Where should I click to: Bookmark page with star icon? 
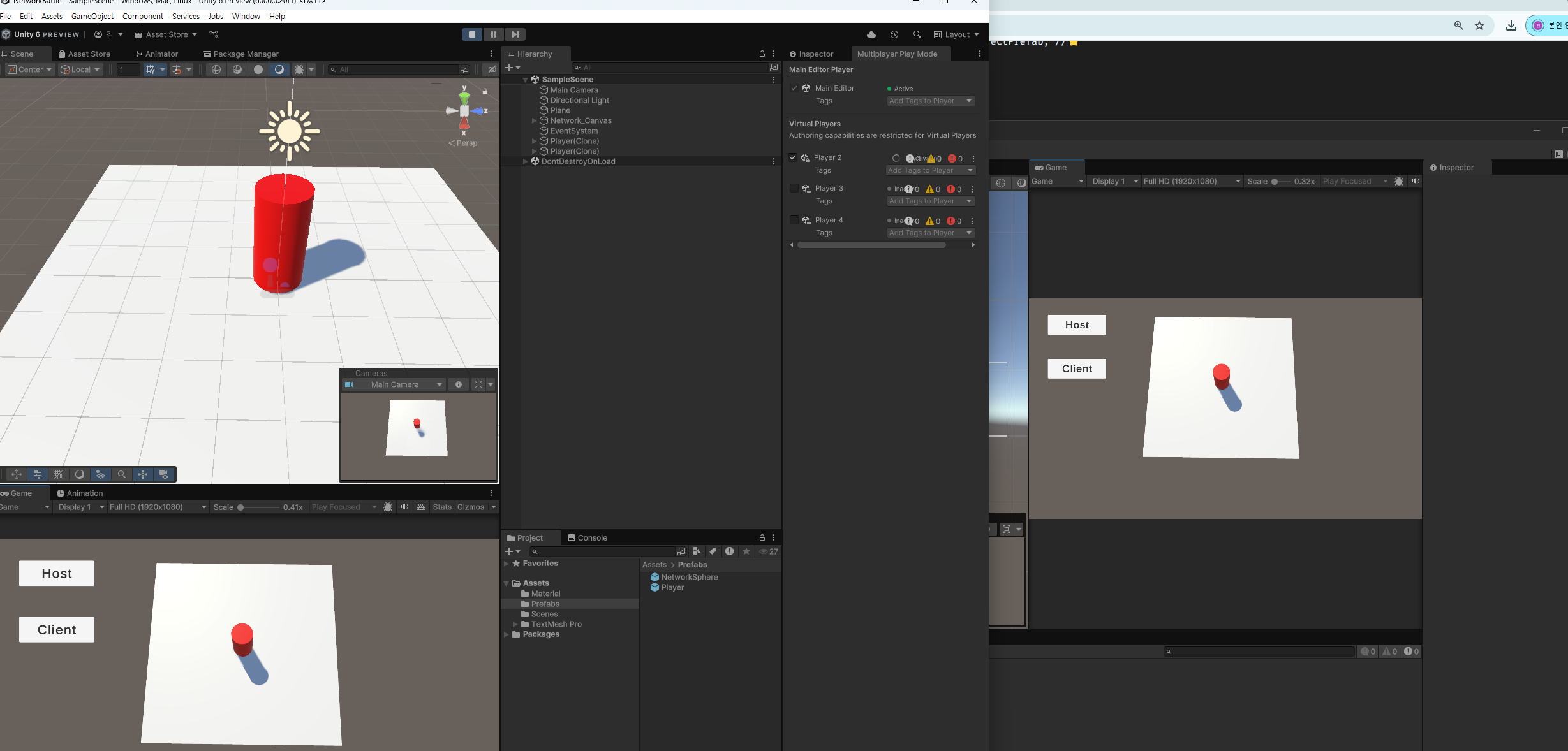1479,26
